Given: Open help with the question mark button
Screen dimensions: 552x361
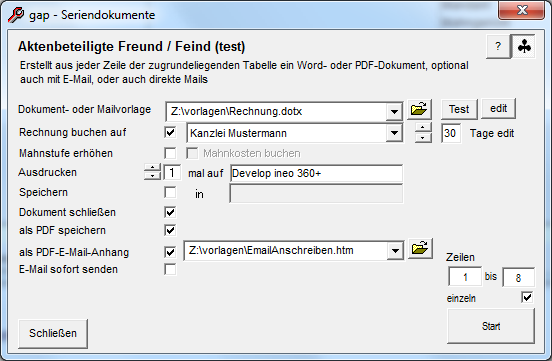Looking at the screenshot, I should pyautogui.click(x=498, y=46).
